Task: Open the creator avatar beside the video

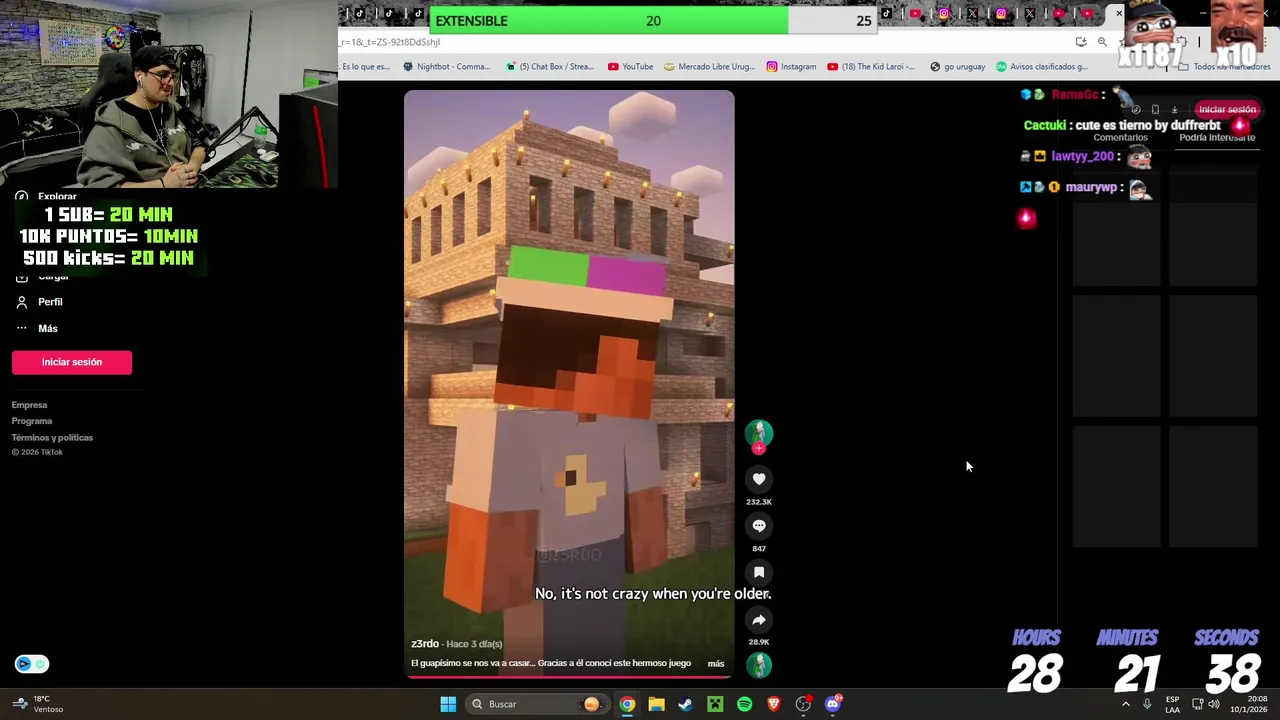Action: point(759,434)
